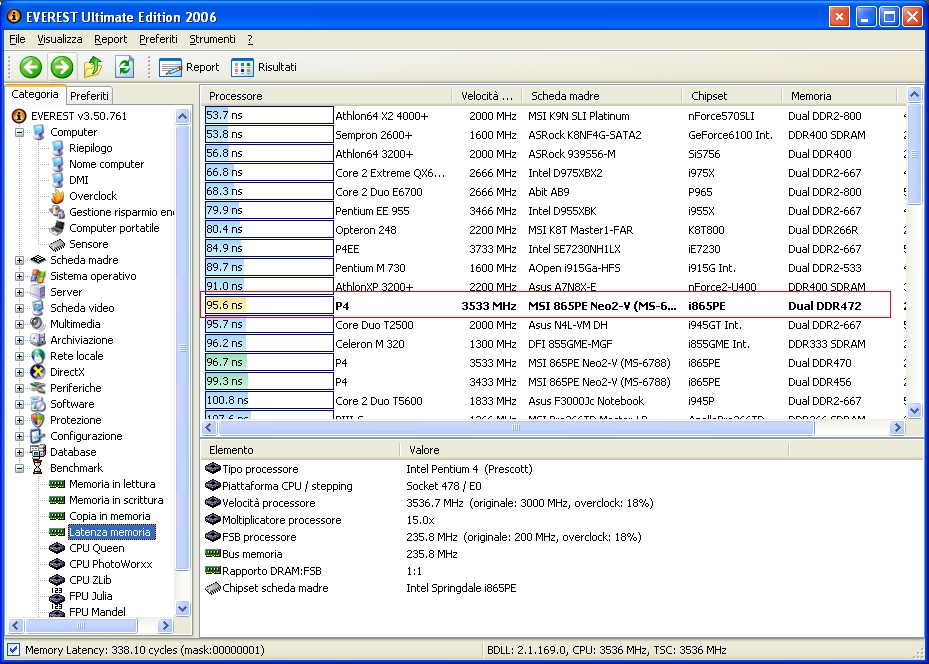Viewport: 929px width, 664px height.
Task: Open the Report toolbar button
Action: click(189, 68)
